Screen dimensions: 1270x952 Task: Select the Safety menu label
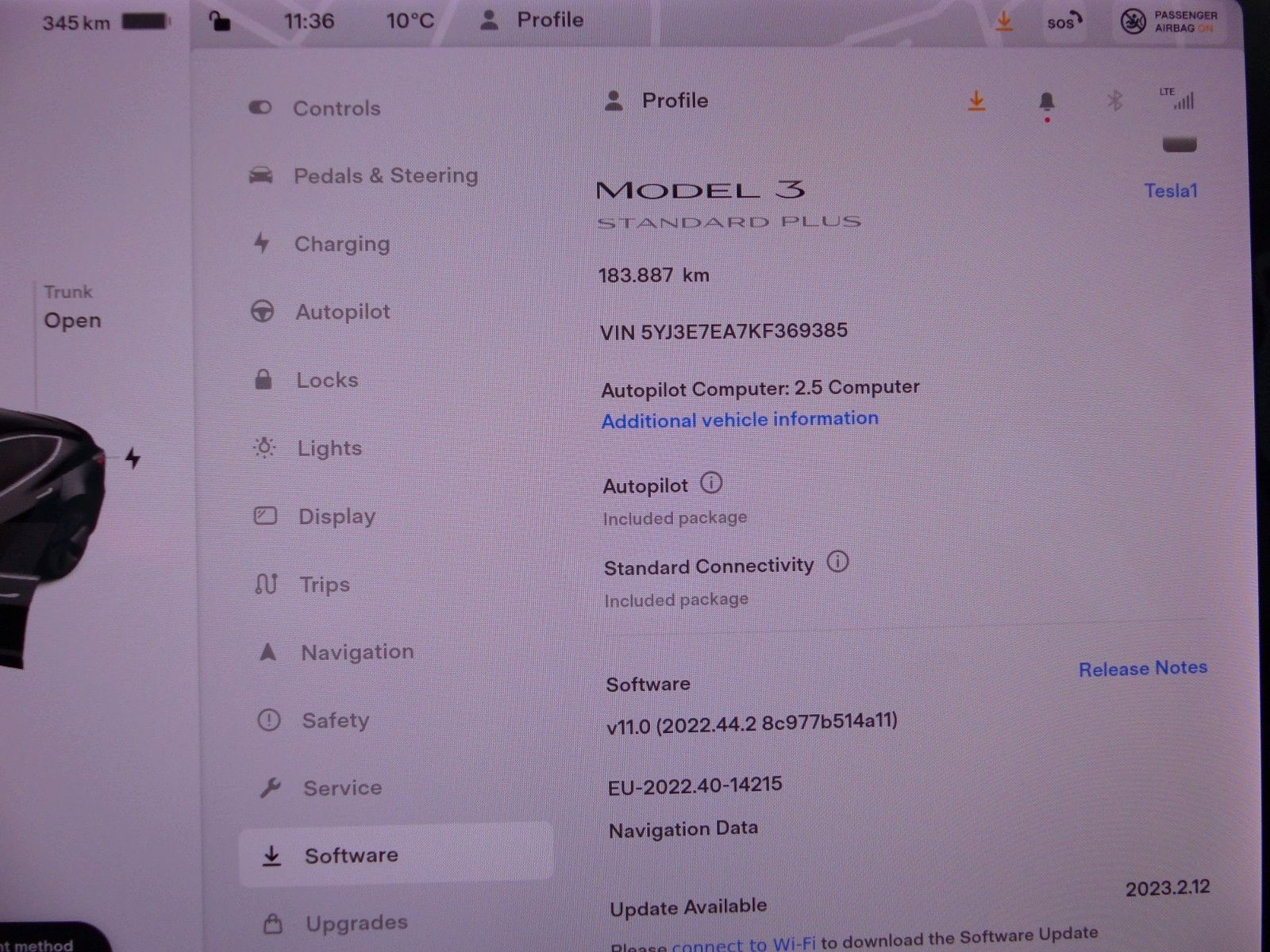point(336,720)
